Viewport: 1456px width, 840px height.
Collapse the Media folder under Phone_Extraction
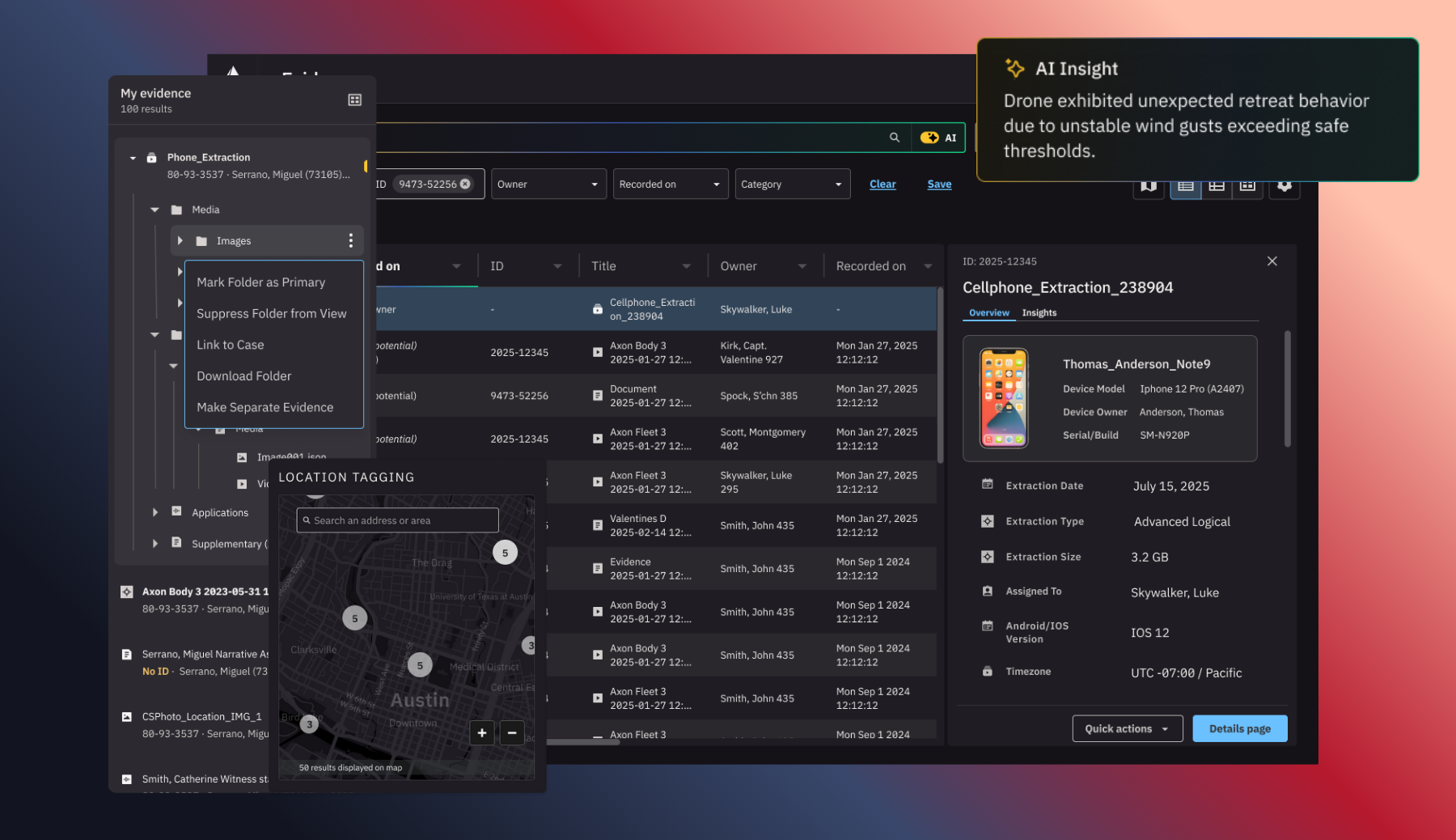(154, 209)
